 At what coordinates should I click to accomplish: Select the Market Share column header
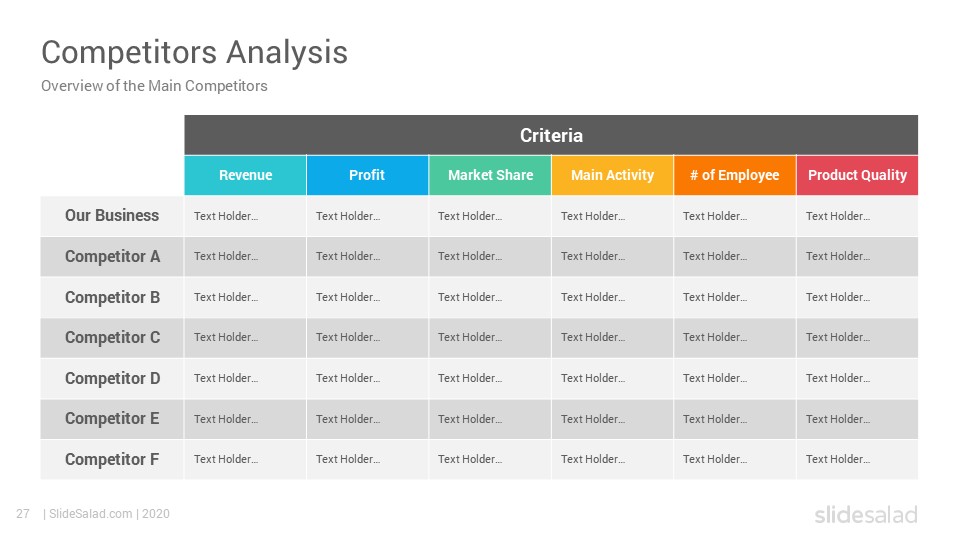pyautogui.click(x=490, y=175)
